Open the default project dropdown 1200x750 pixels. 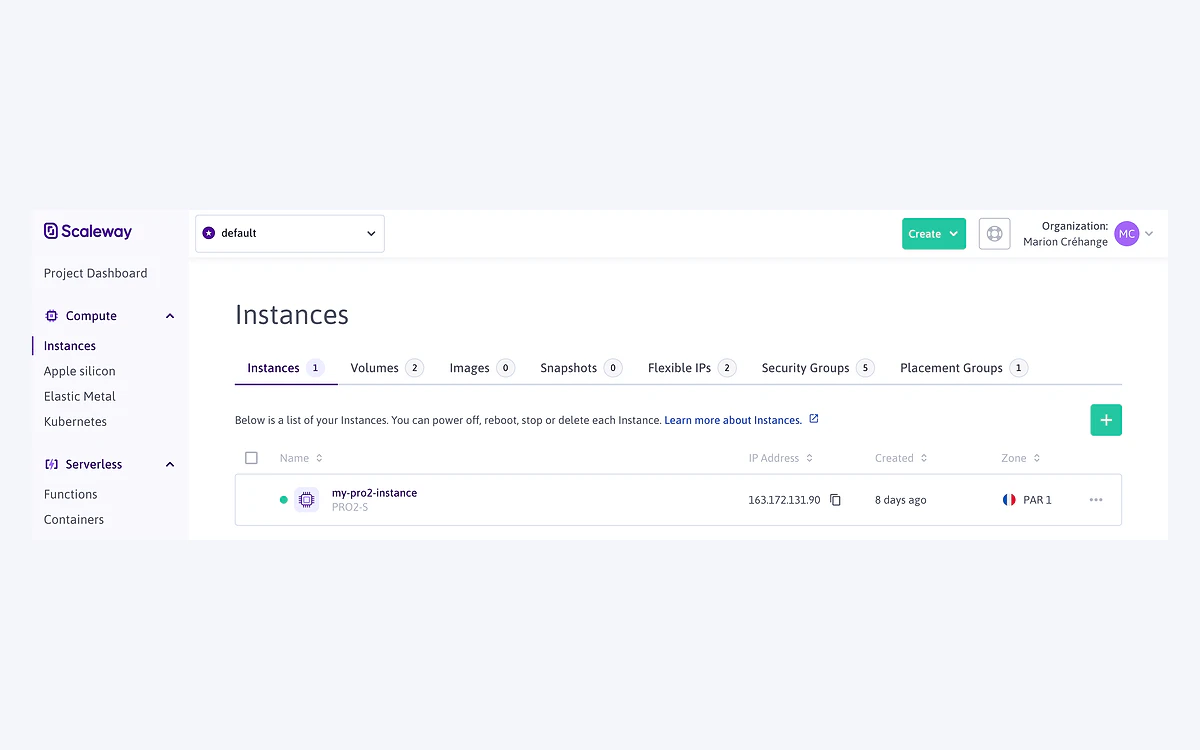point(290,233)
